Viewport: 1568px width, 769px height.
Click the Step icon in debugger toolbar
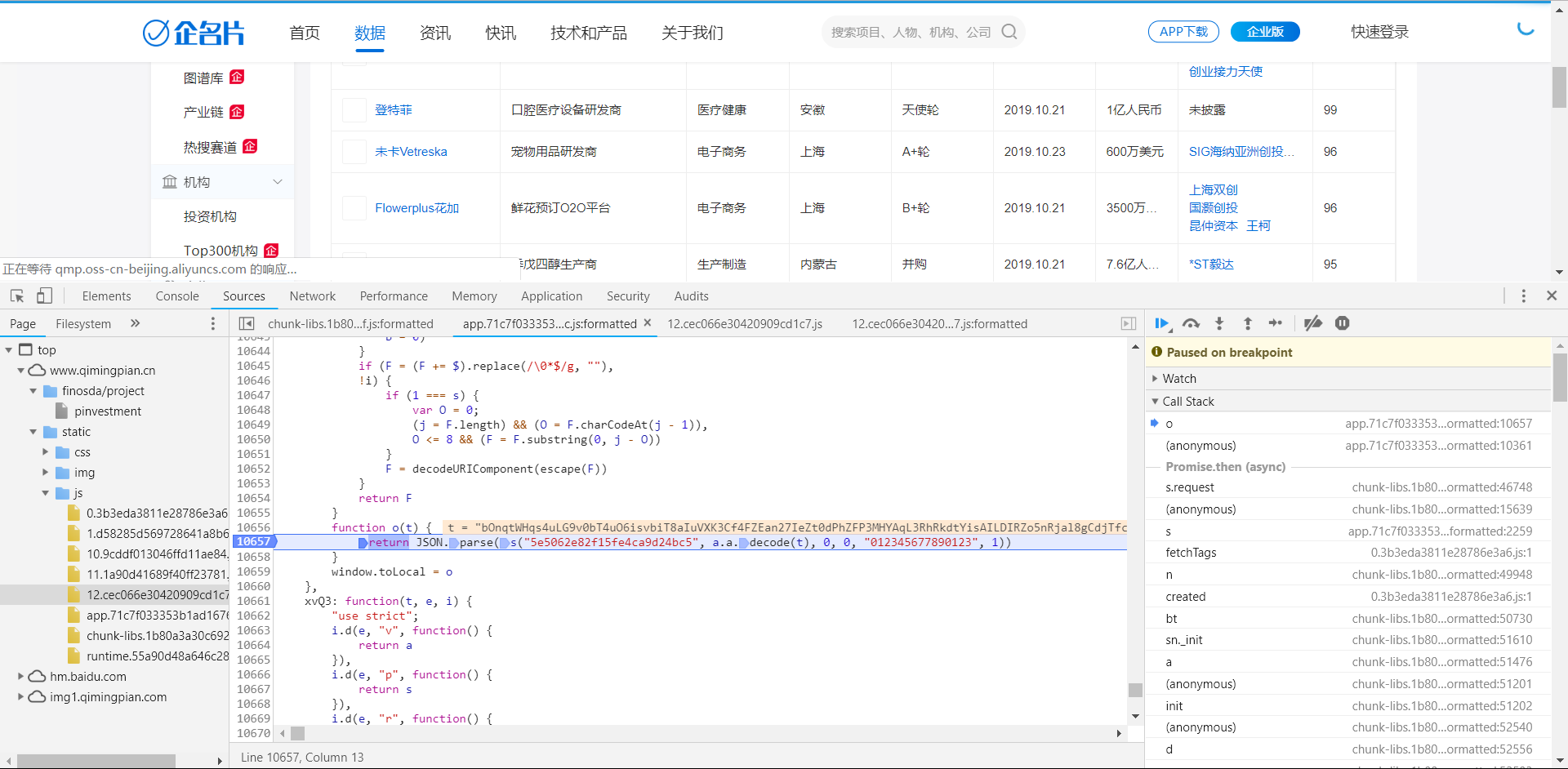click(x=1275, y=323)
